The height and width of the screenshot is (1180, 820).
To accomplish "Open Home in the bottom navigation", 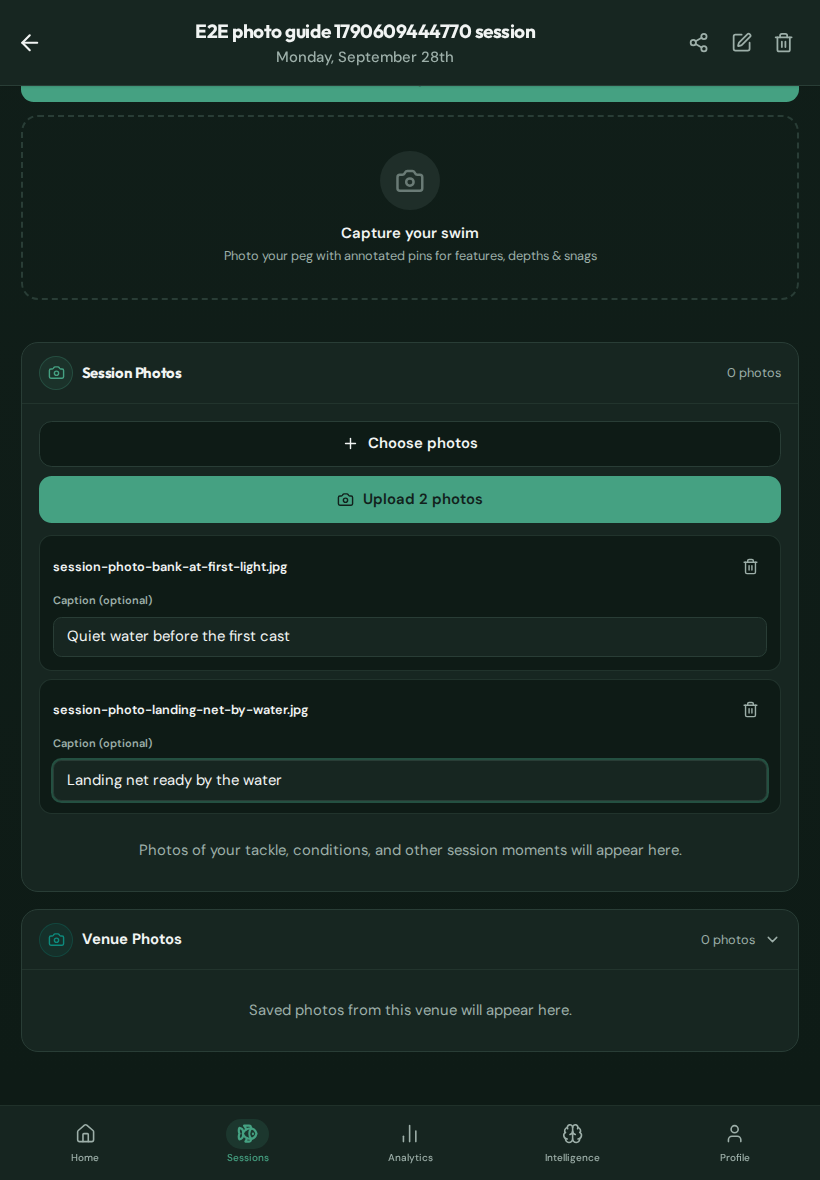I will pos(85,1142).
